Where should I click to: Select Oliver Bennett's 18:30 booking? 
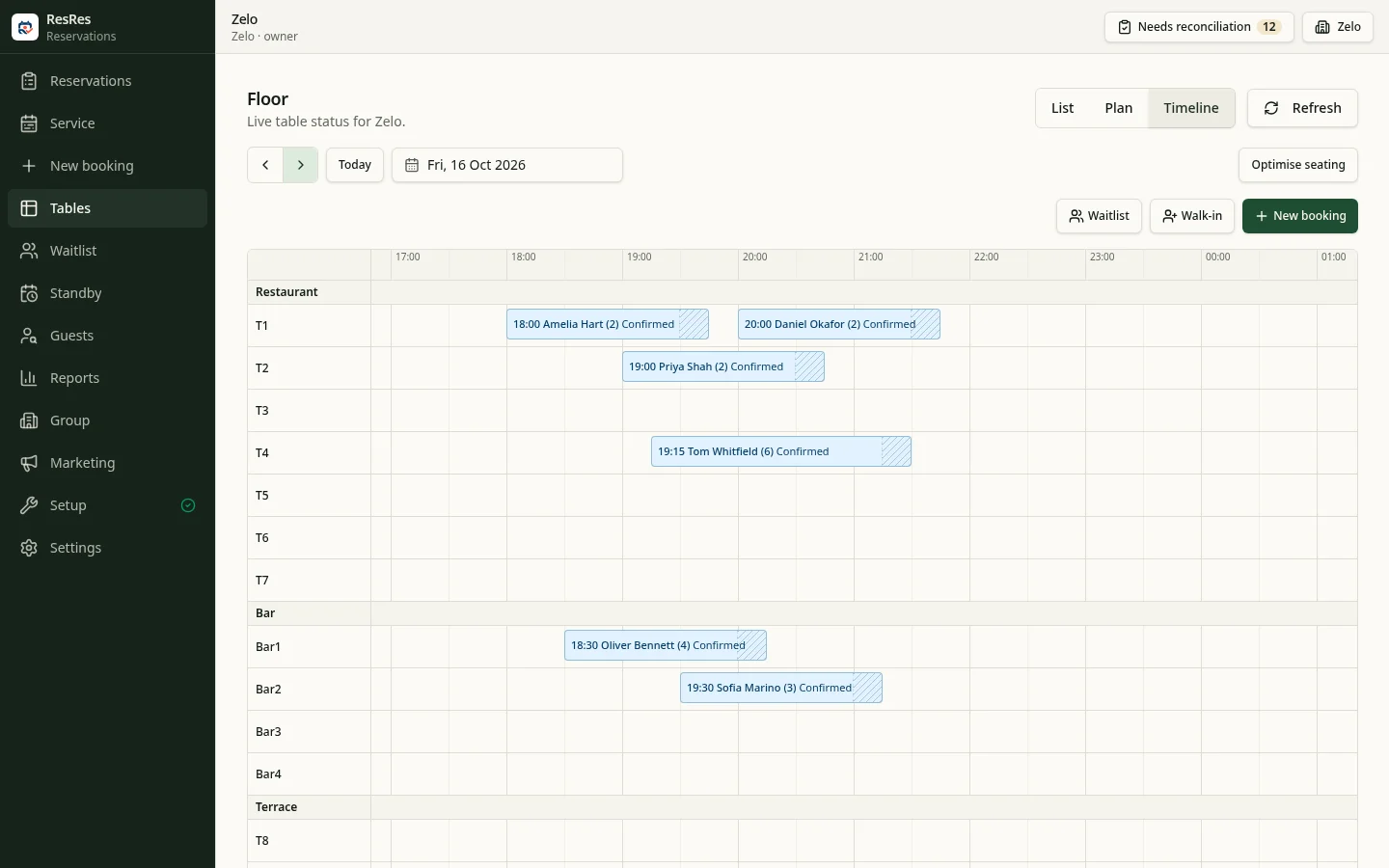pyautogui.click(x=666, y=645)
